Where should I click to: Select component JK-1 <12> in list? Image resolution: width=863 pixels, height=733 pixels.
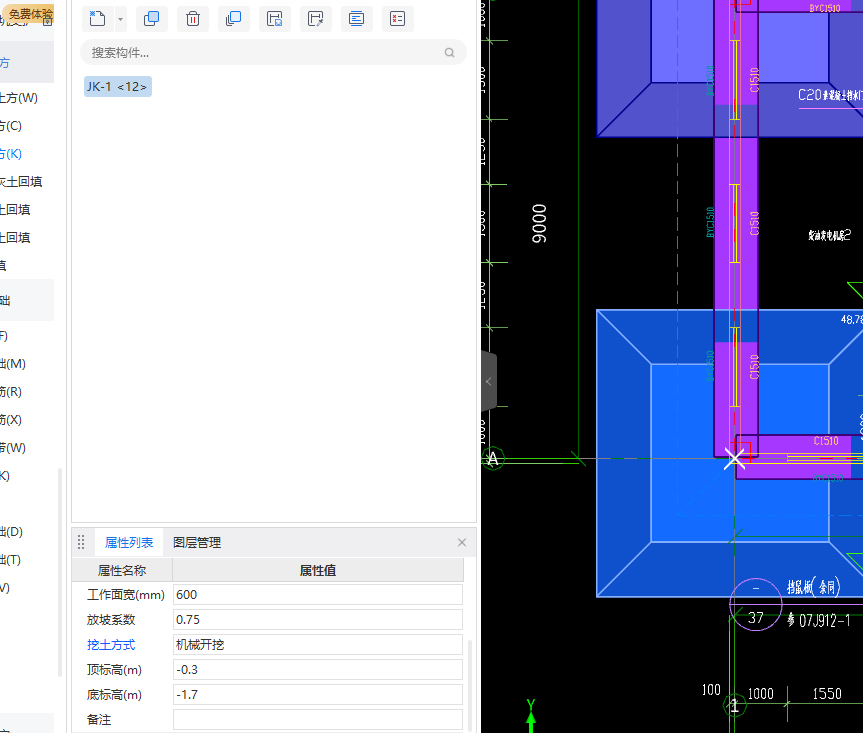[117, 87]
